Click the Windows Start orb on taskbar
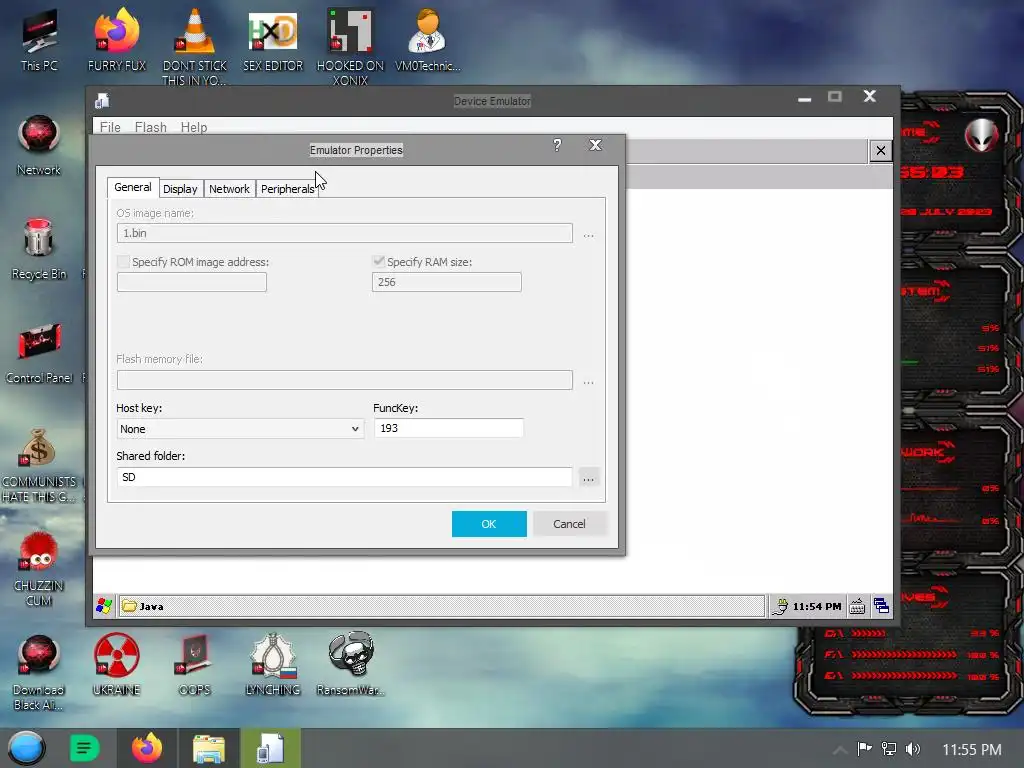The image size is (1024, 768). click(x=26, y=748)
